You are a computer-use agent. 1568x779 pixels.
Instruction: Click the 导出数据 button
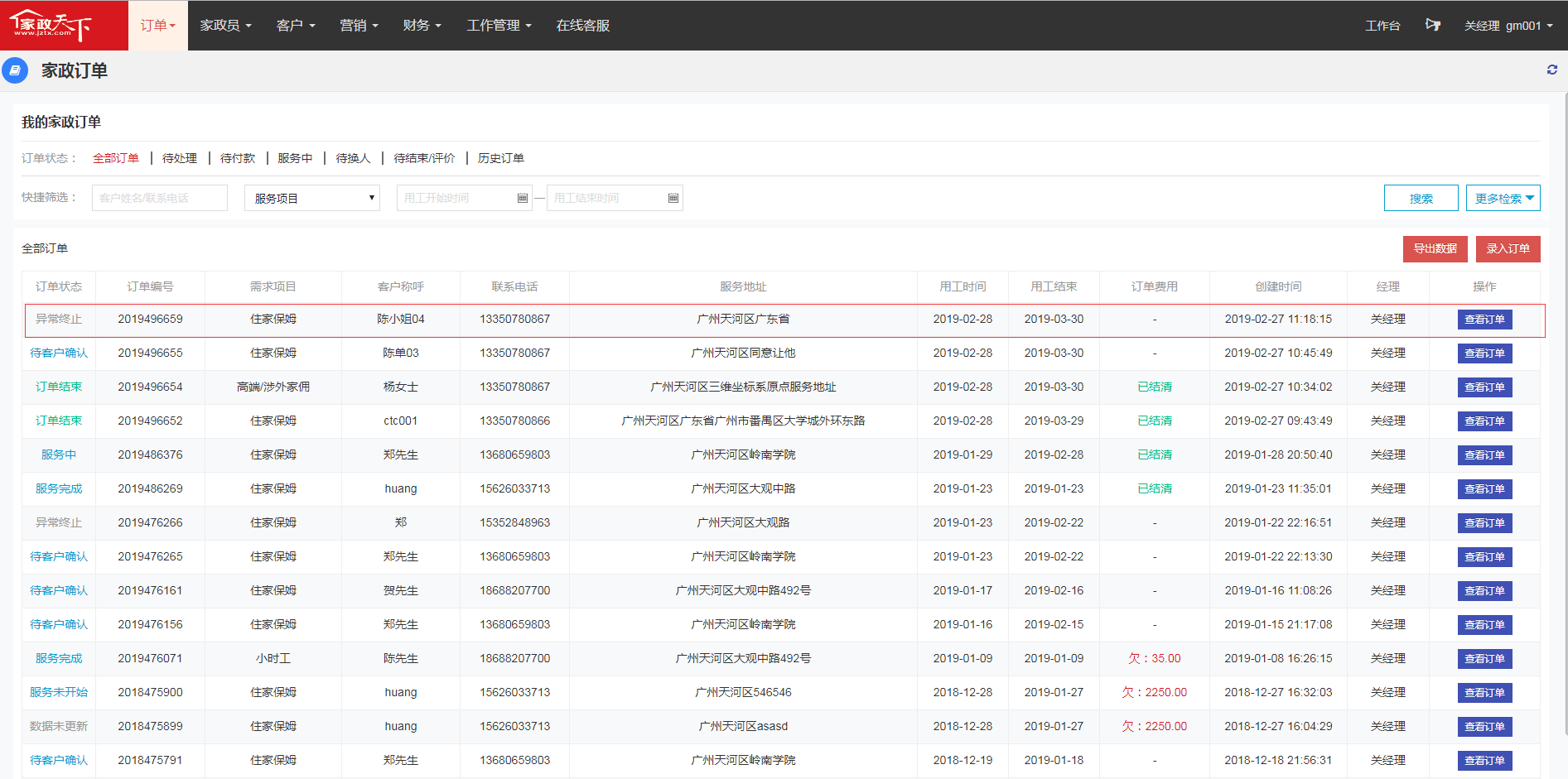point(1435,248)
